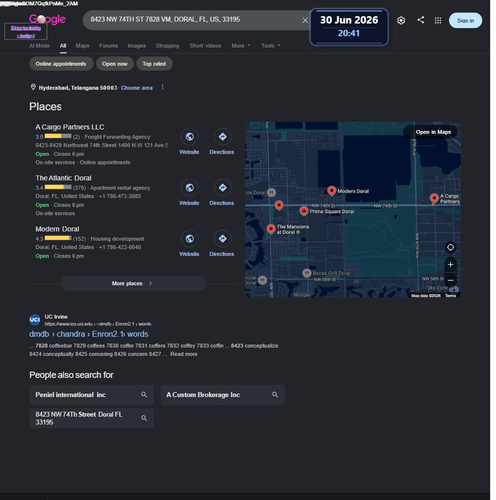The width and height of the screenshot is (496, 500).
Task: Click Directions icon for Modern Doral
Action: click(x=222, y=239)
